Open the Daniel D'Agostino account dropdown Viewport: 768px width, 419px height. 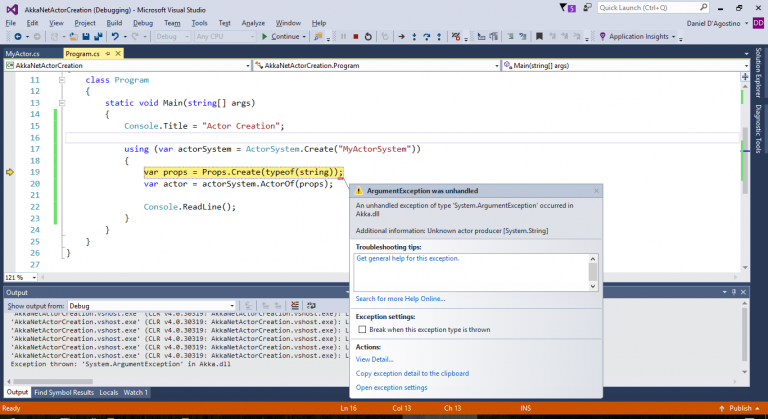[746, 23]
